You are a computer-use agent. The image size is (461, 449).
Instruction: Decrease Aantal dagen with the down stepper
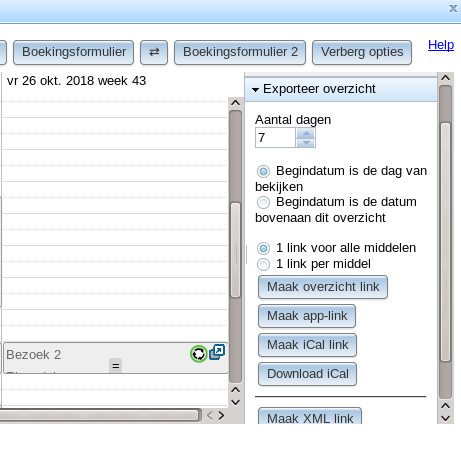(x=306, y=143)
